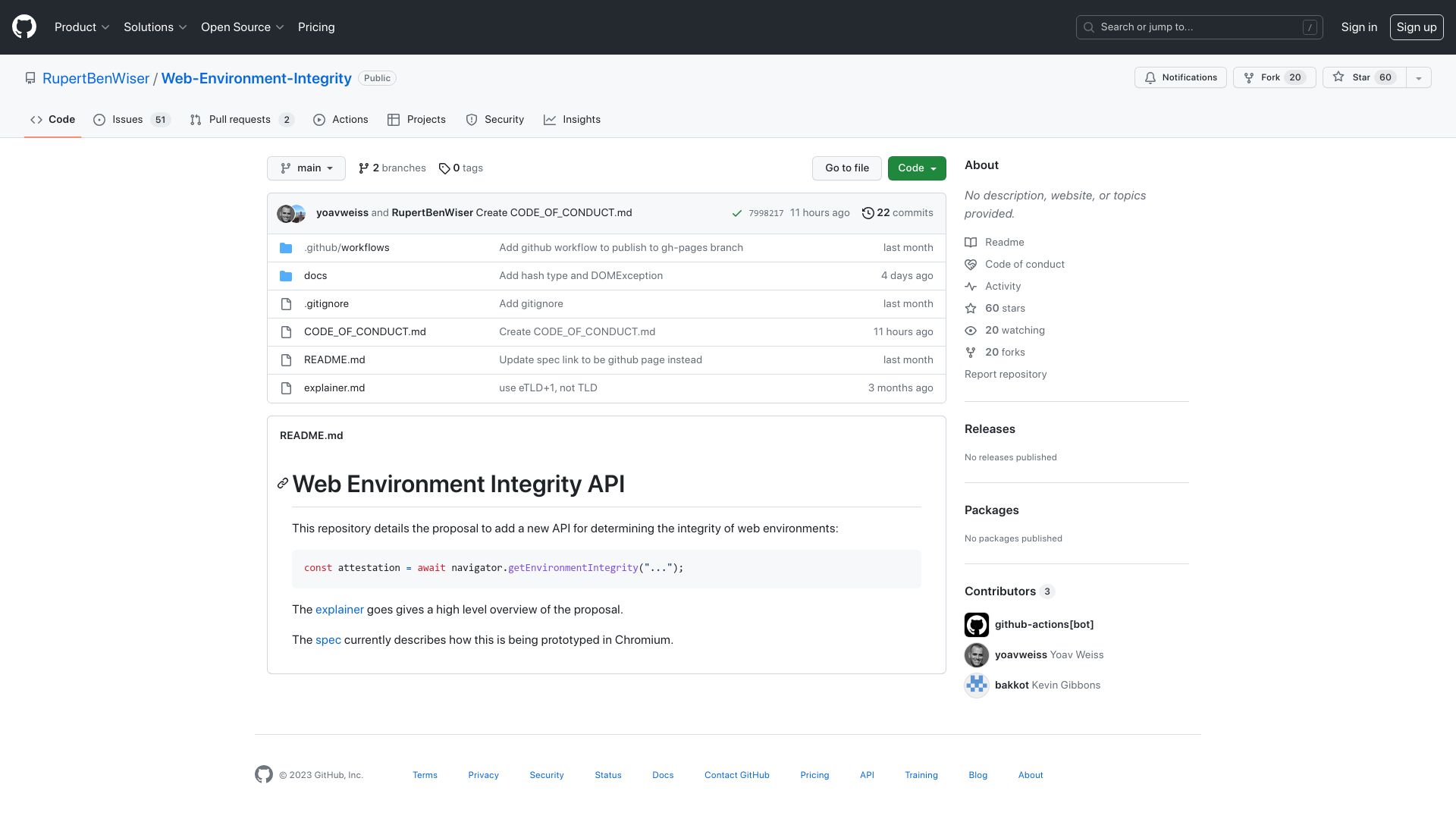Click the footer GitHub logo
The image size is (1456, 819).
click(x=264, y=774)
